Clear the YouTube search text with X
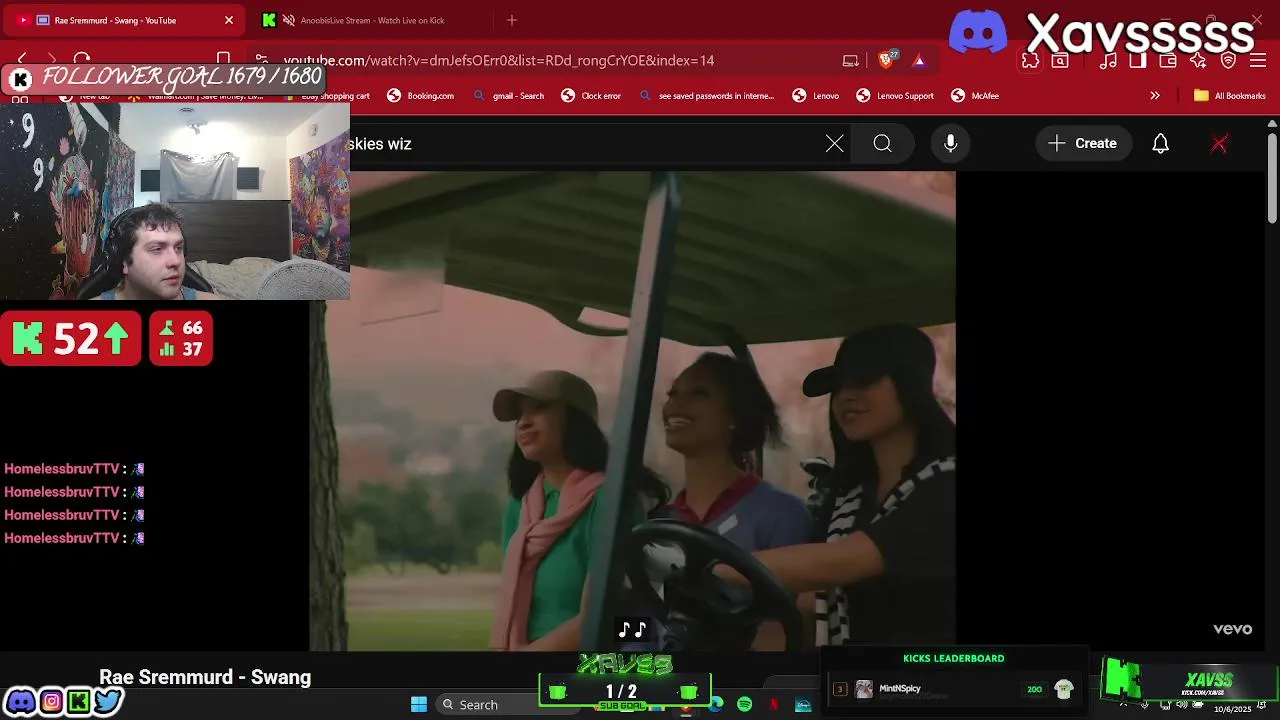This screenshot has height=720, width=1280. coord(834,144)
